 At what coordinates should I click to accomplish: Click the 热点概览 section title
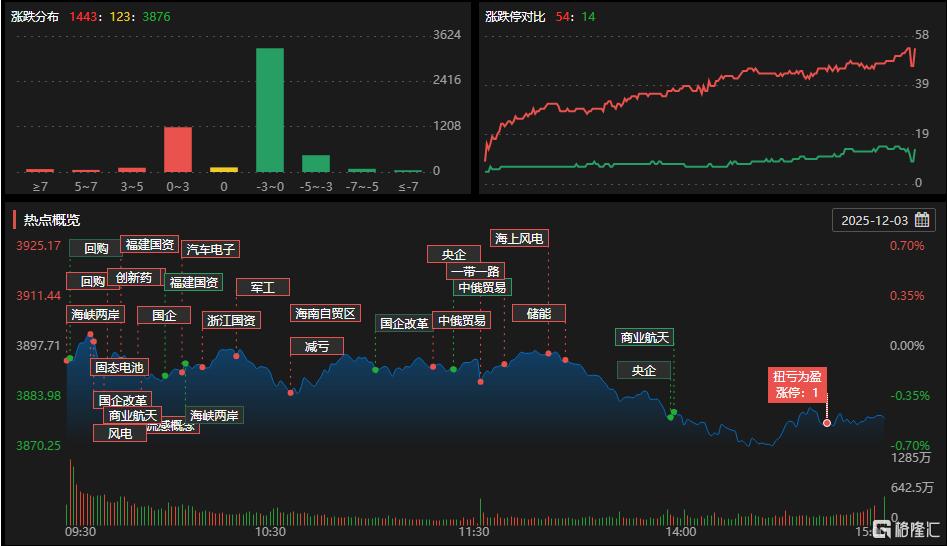point(52,220)
